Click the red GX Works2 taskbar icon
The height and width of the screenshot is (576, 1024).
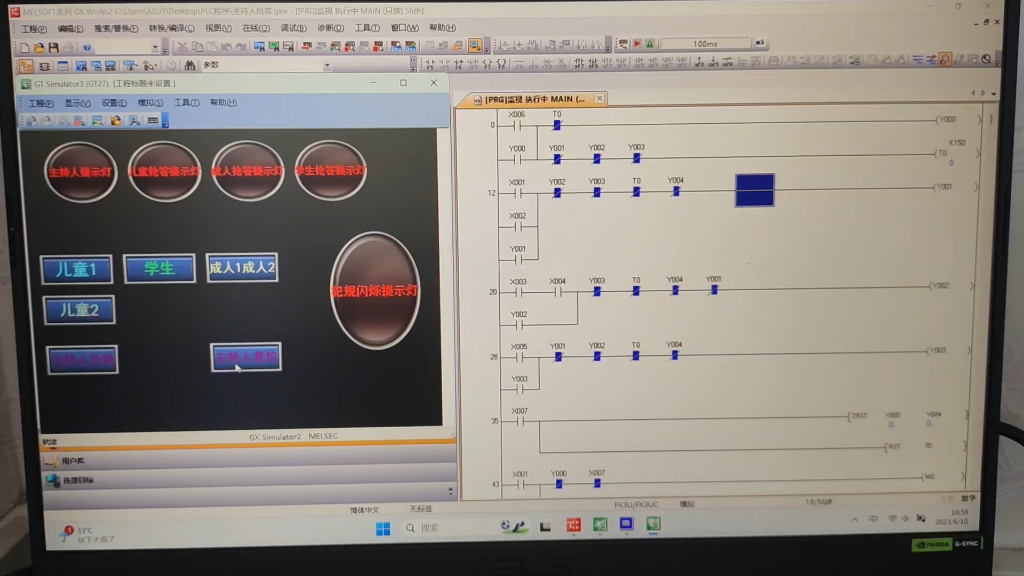pos(573,524)
